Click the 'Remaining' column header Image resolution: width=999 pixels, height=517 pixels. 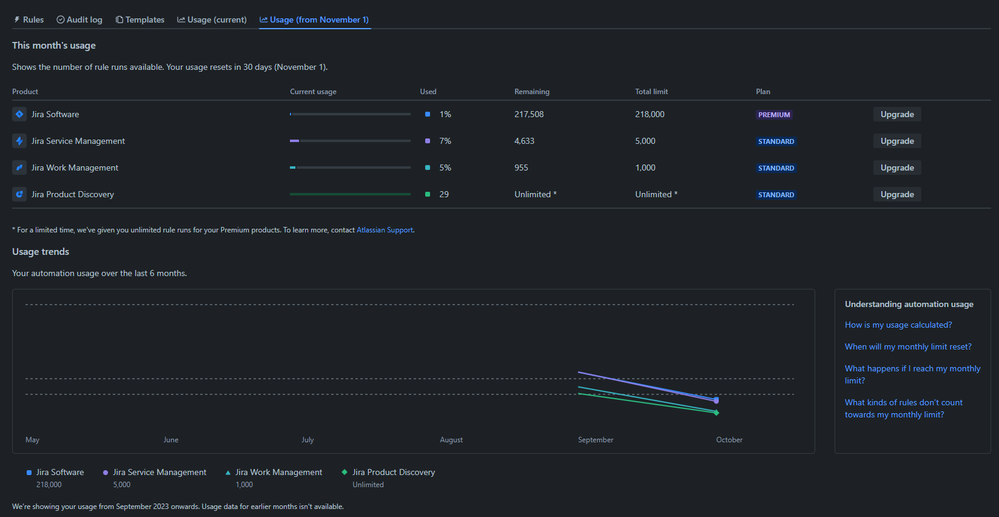[532, 92]
